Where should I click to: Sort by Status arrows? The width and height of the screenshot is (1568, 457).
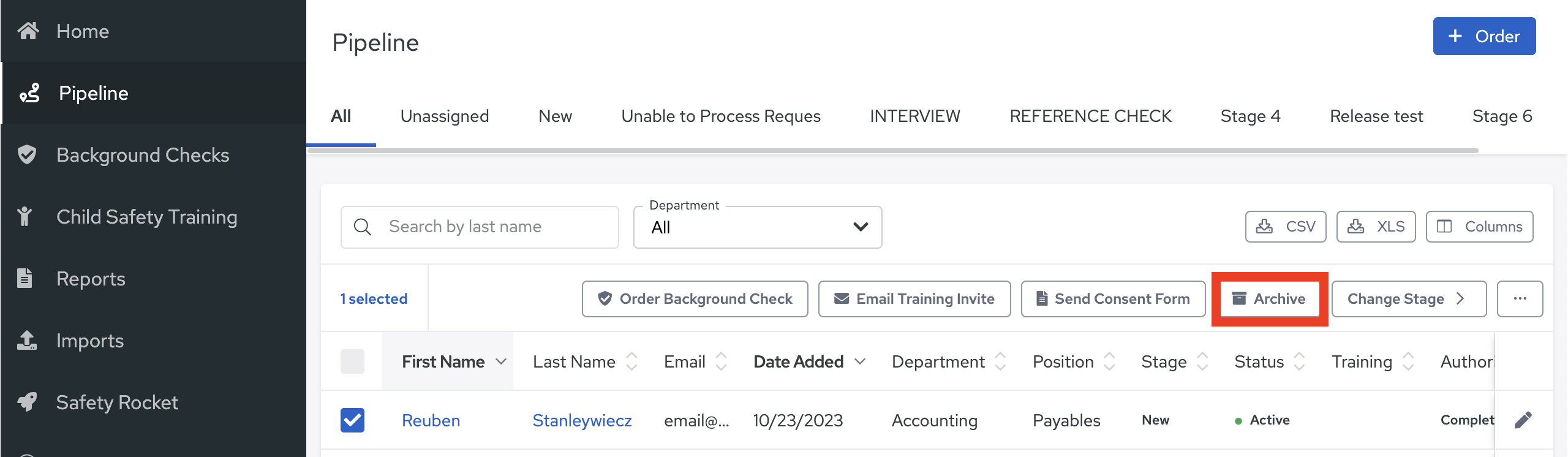[x=1299, y=361]
